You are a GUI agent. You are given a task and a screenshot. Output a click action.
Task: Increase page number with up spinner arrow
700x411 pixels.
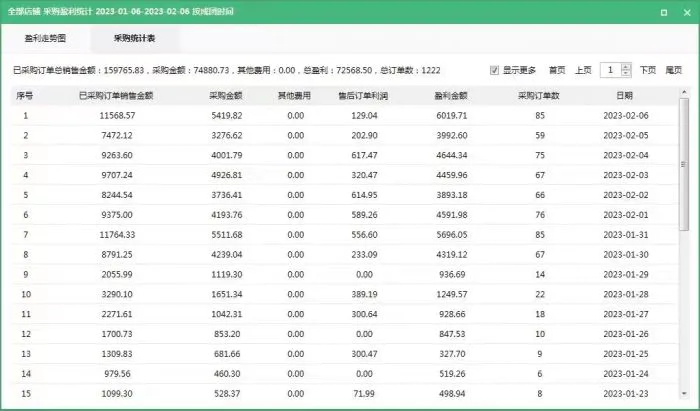tap(626, 66)
